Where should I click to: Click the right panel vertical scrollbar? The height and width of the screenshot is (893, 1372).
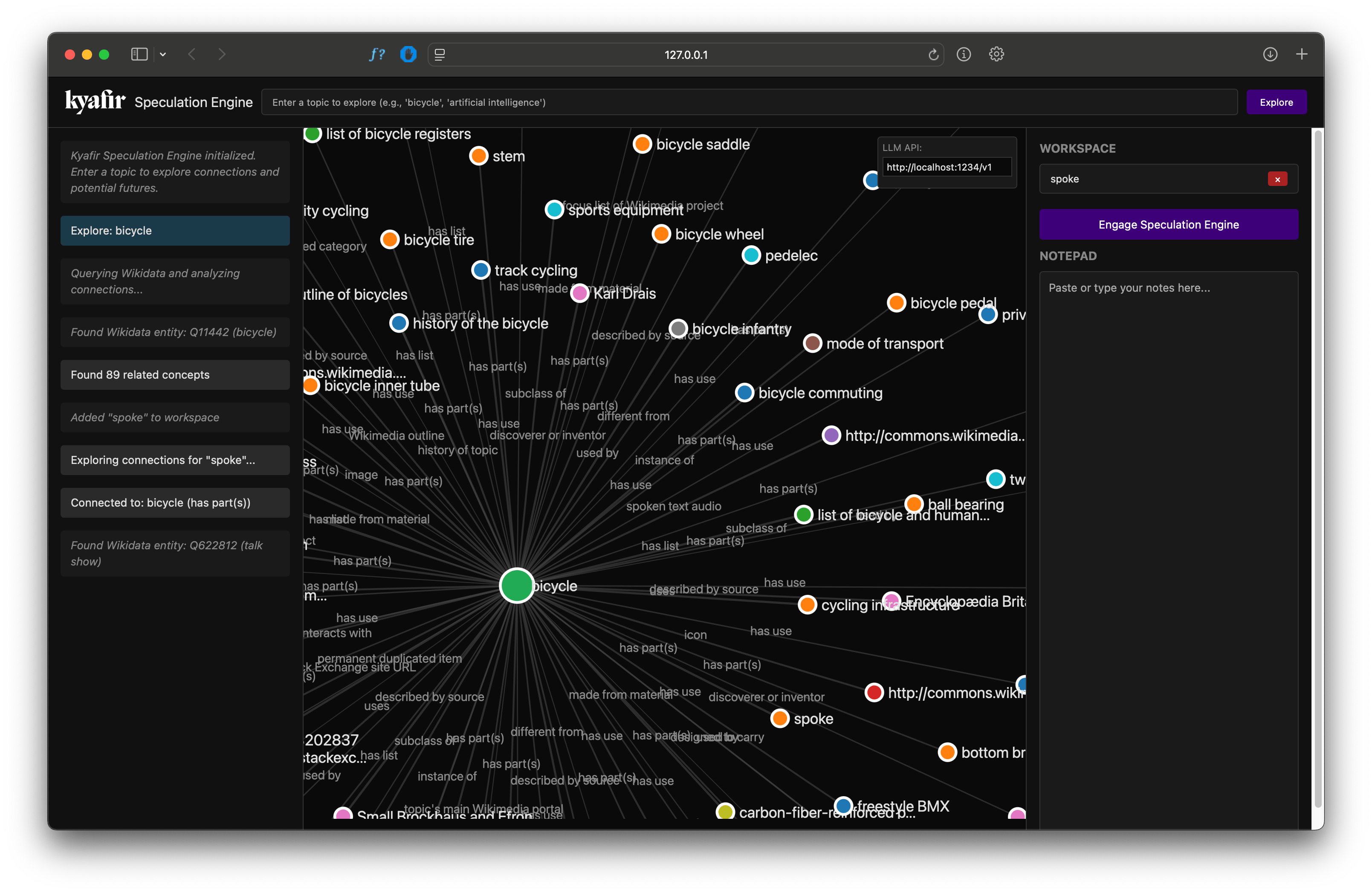pyautogui.click(x=1317, y=461)
